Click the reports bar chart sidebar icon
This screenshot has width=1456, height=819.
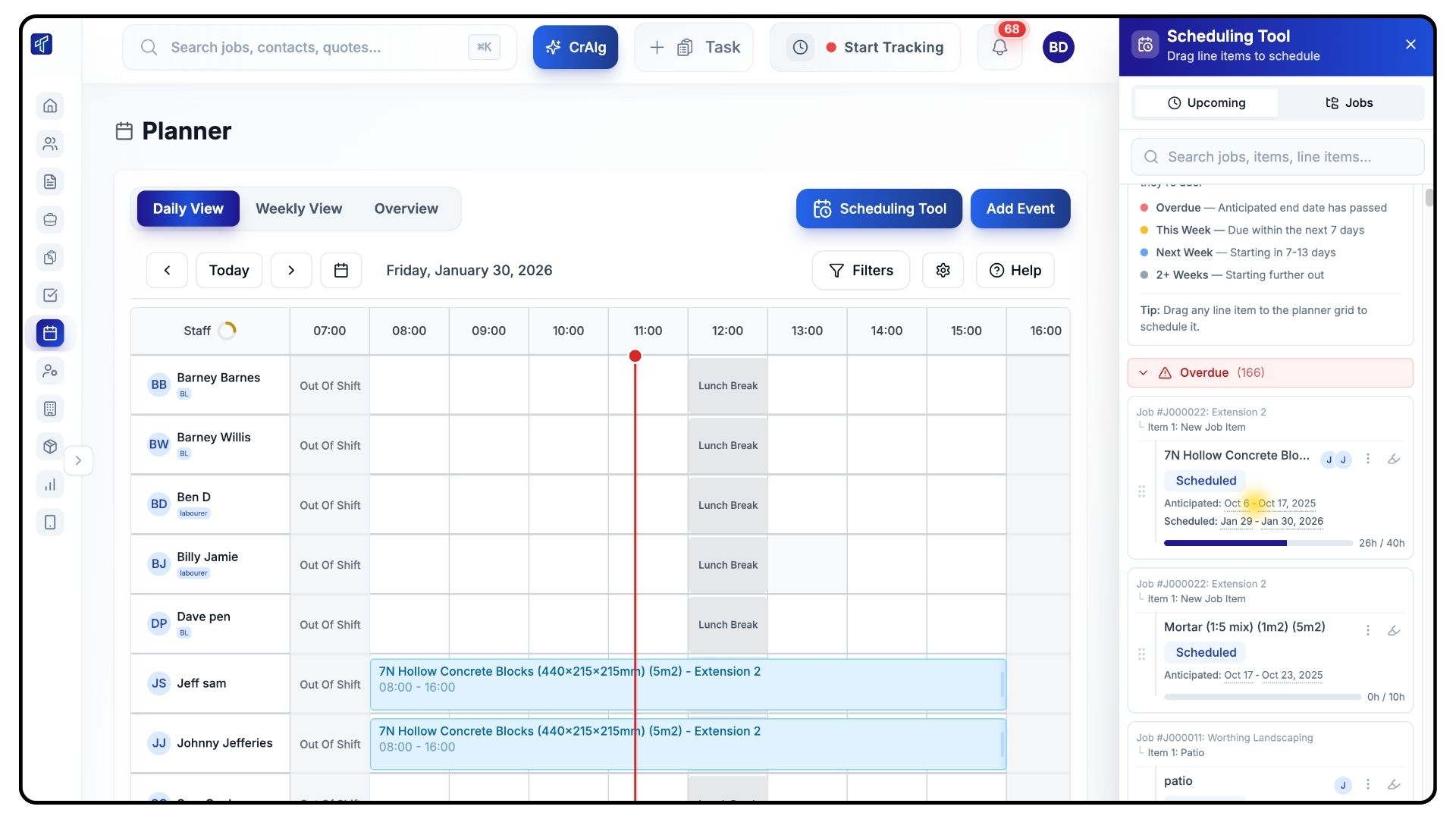(x=50, y=485)
